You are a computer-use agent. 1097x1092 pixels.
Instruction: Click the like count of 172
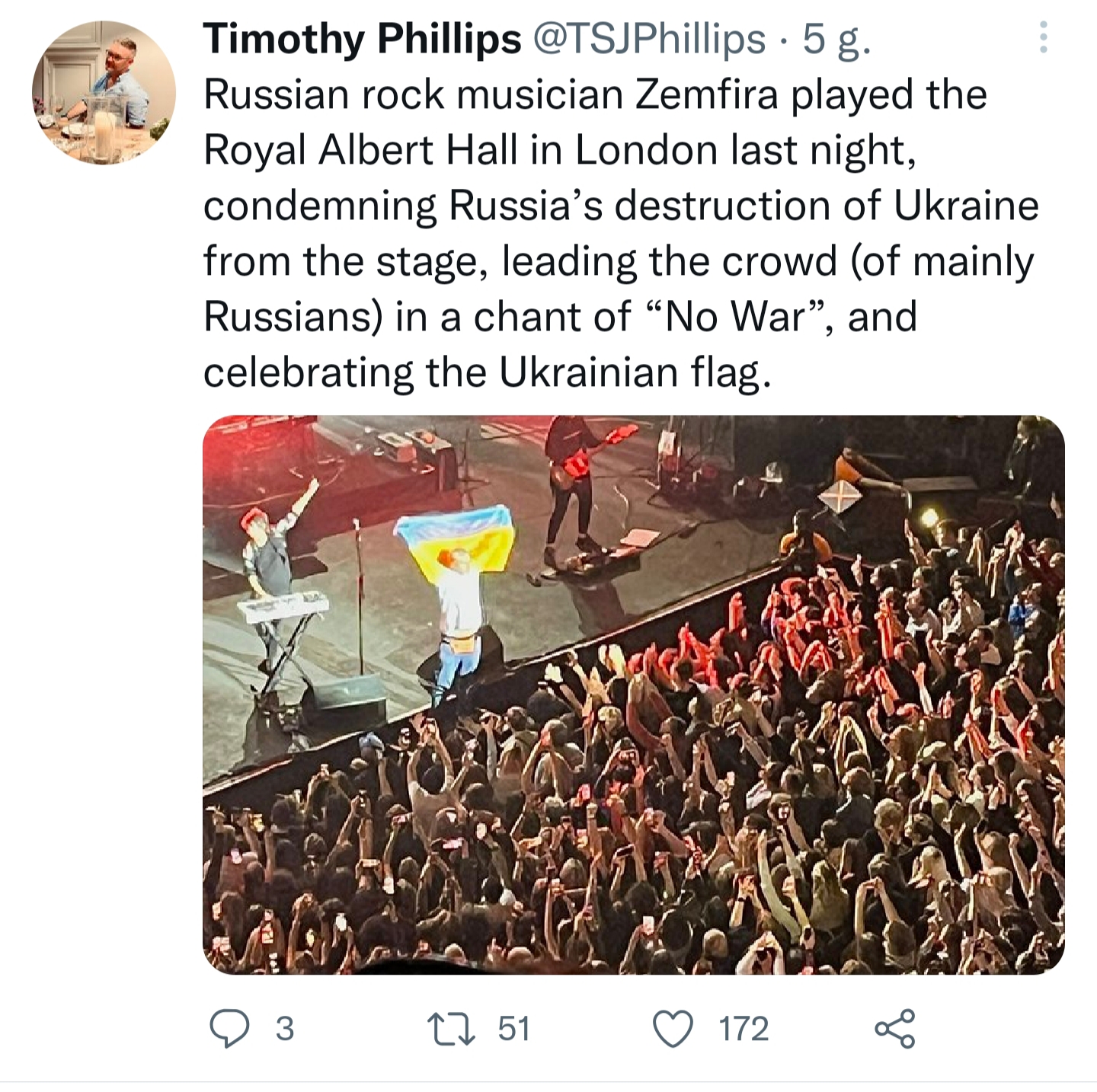click(x=744, y=1029)
